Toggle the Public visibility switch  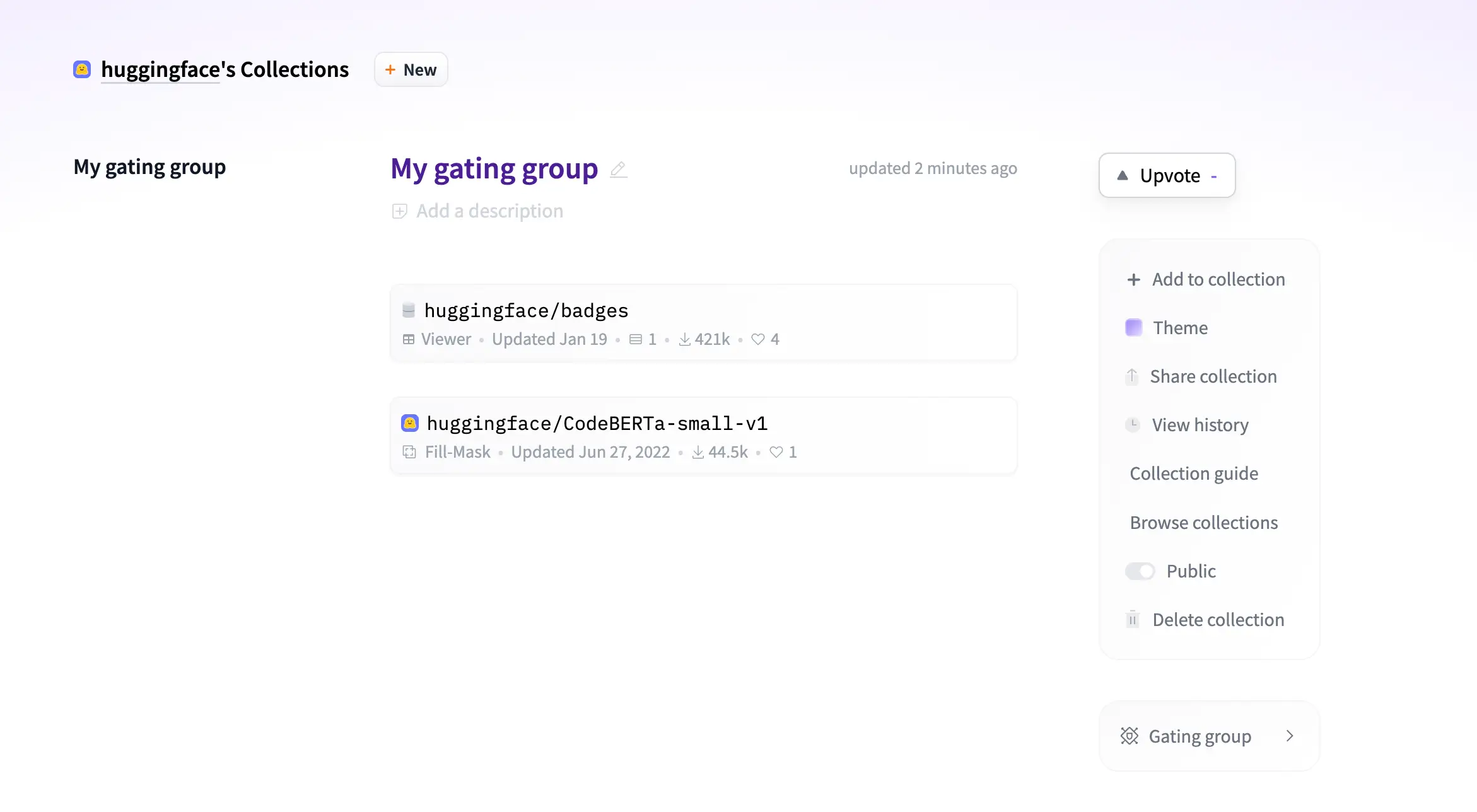(1140, 571)
